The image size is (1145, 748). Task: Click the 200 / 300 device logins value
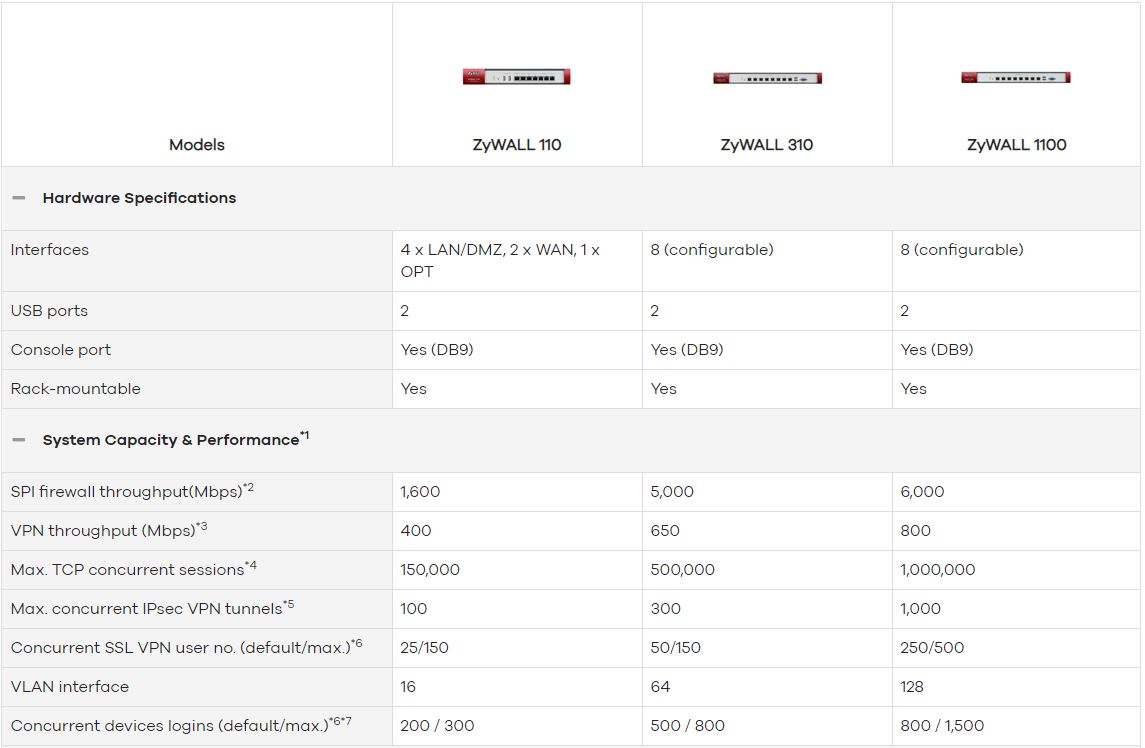[x=437, y=725]
